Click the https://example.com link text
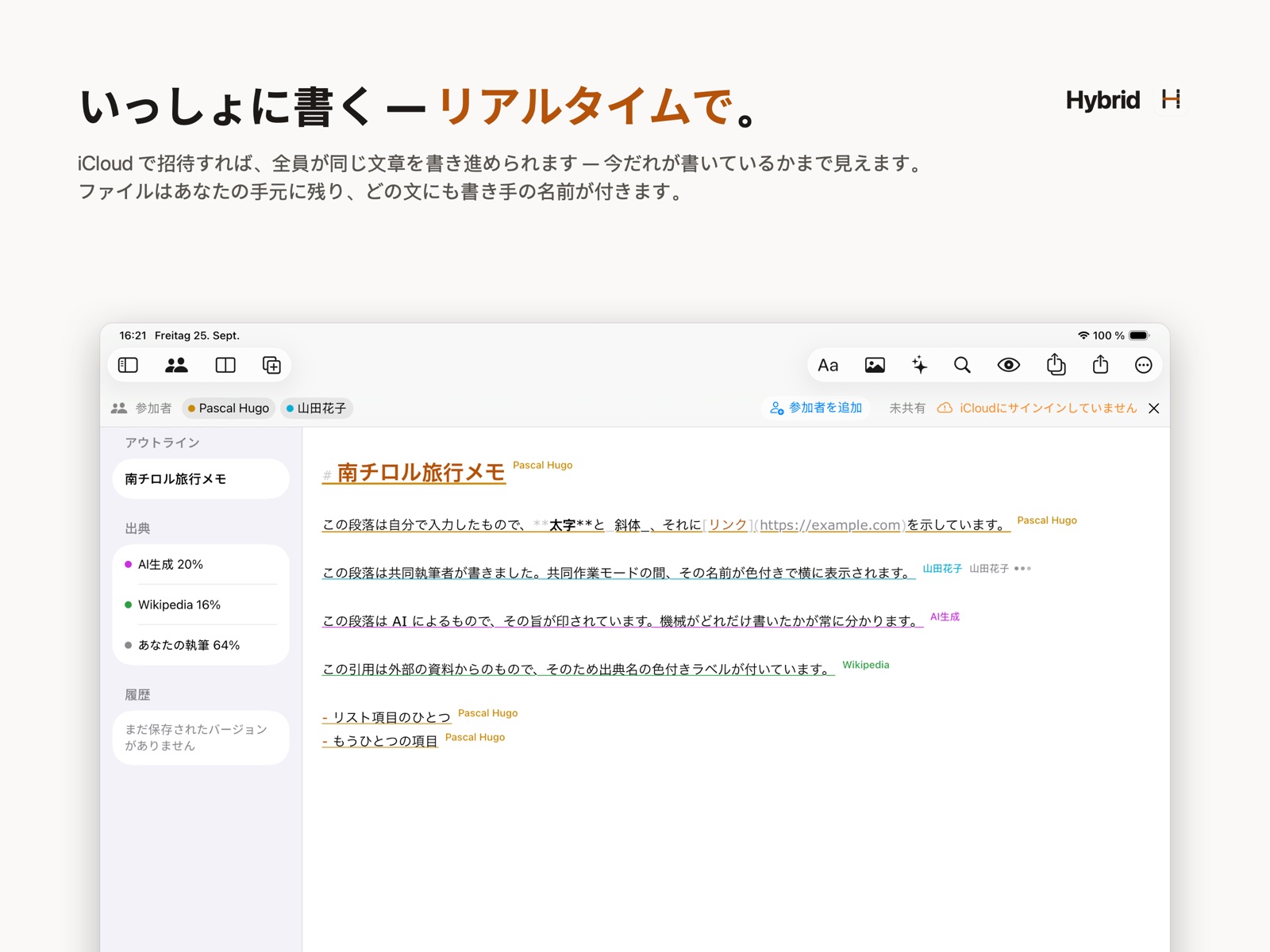Screen dimensions: 1270x952 [x=829, y=525]
